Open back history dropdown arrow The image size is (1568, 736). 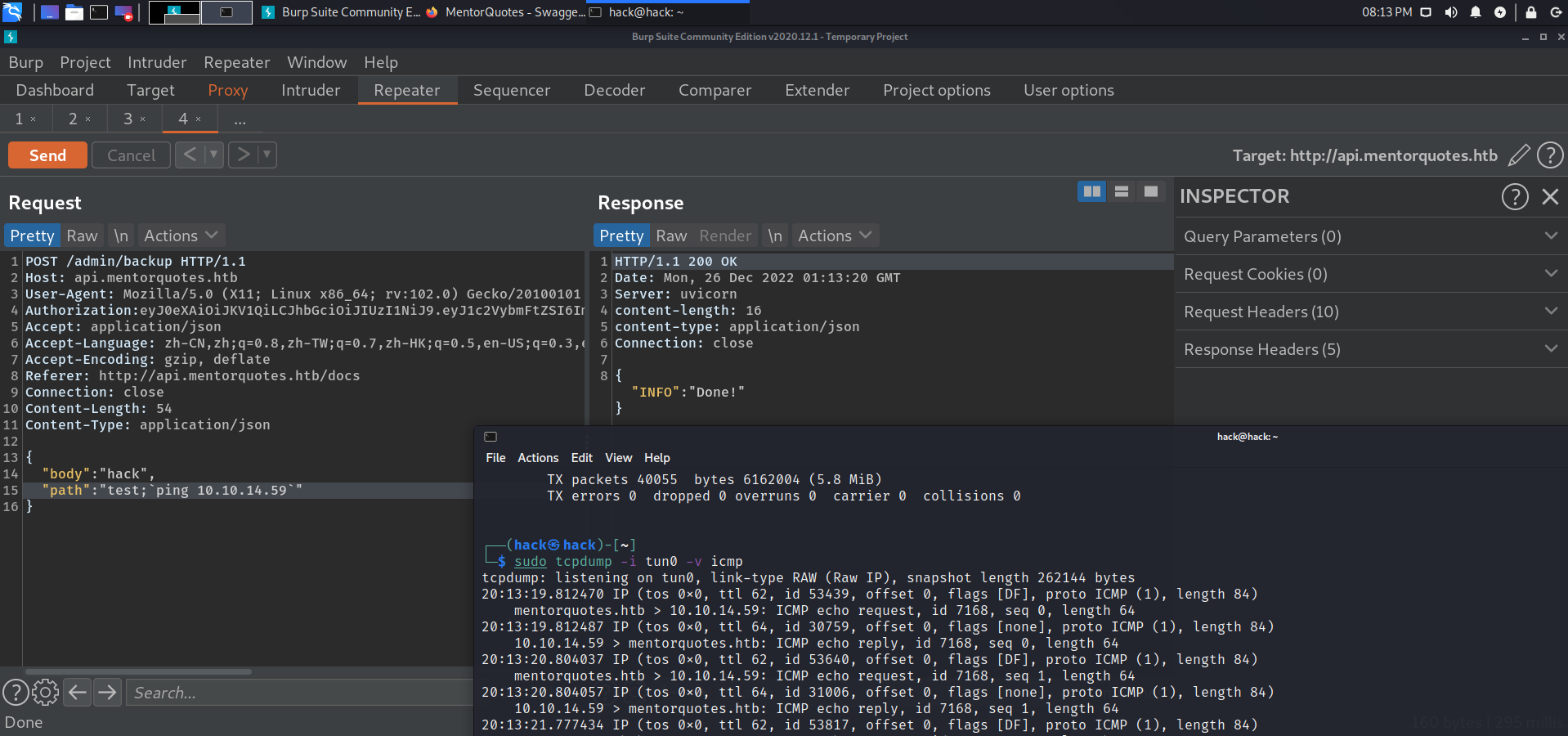(x=214, y=155)
